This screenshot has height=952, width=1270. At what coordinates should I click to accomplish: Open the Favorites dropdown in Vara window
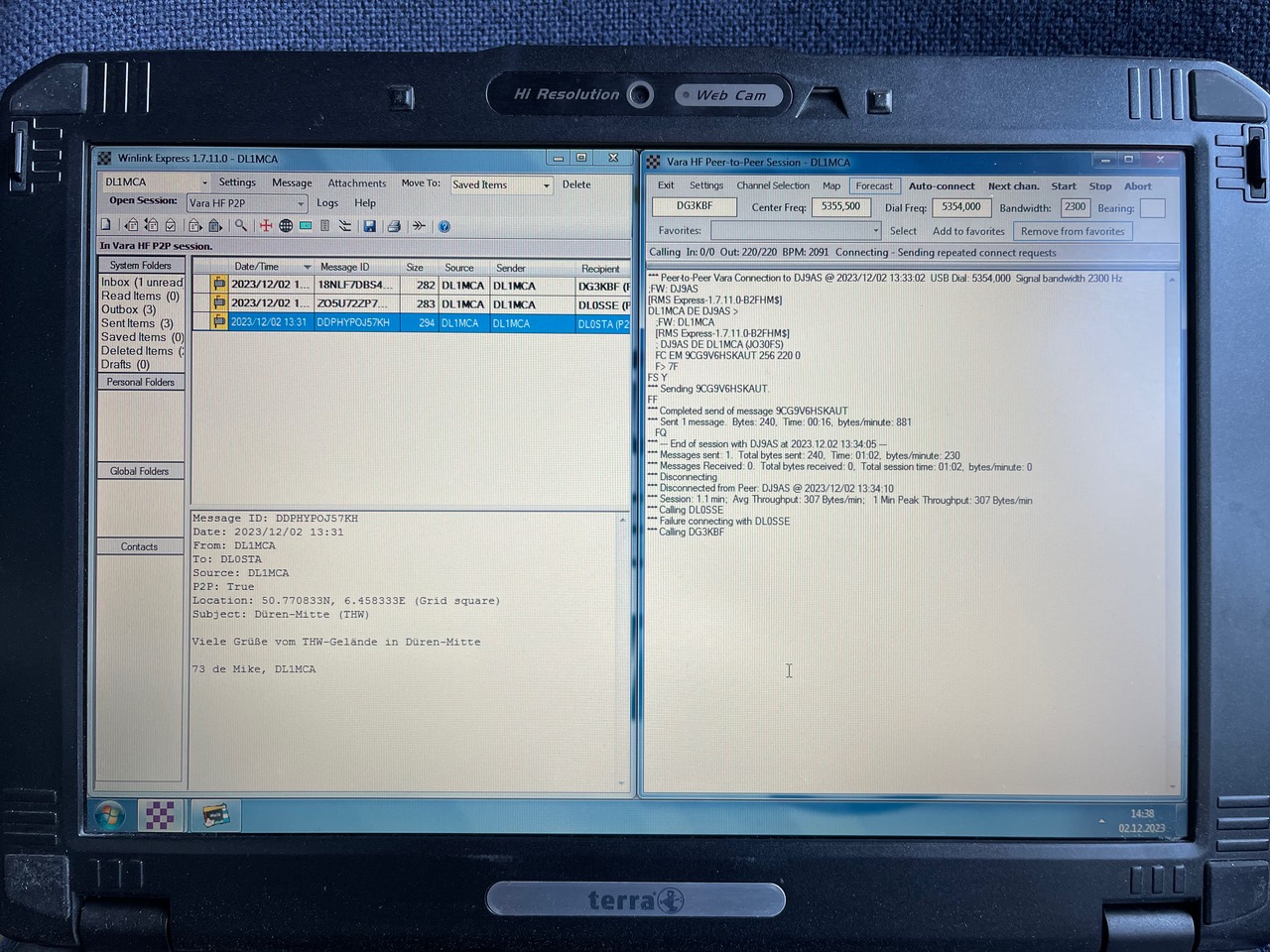tap(876, 231)
